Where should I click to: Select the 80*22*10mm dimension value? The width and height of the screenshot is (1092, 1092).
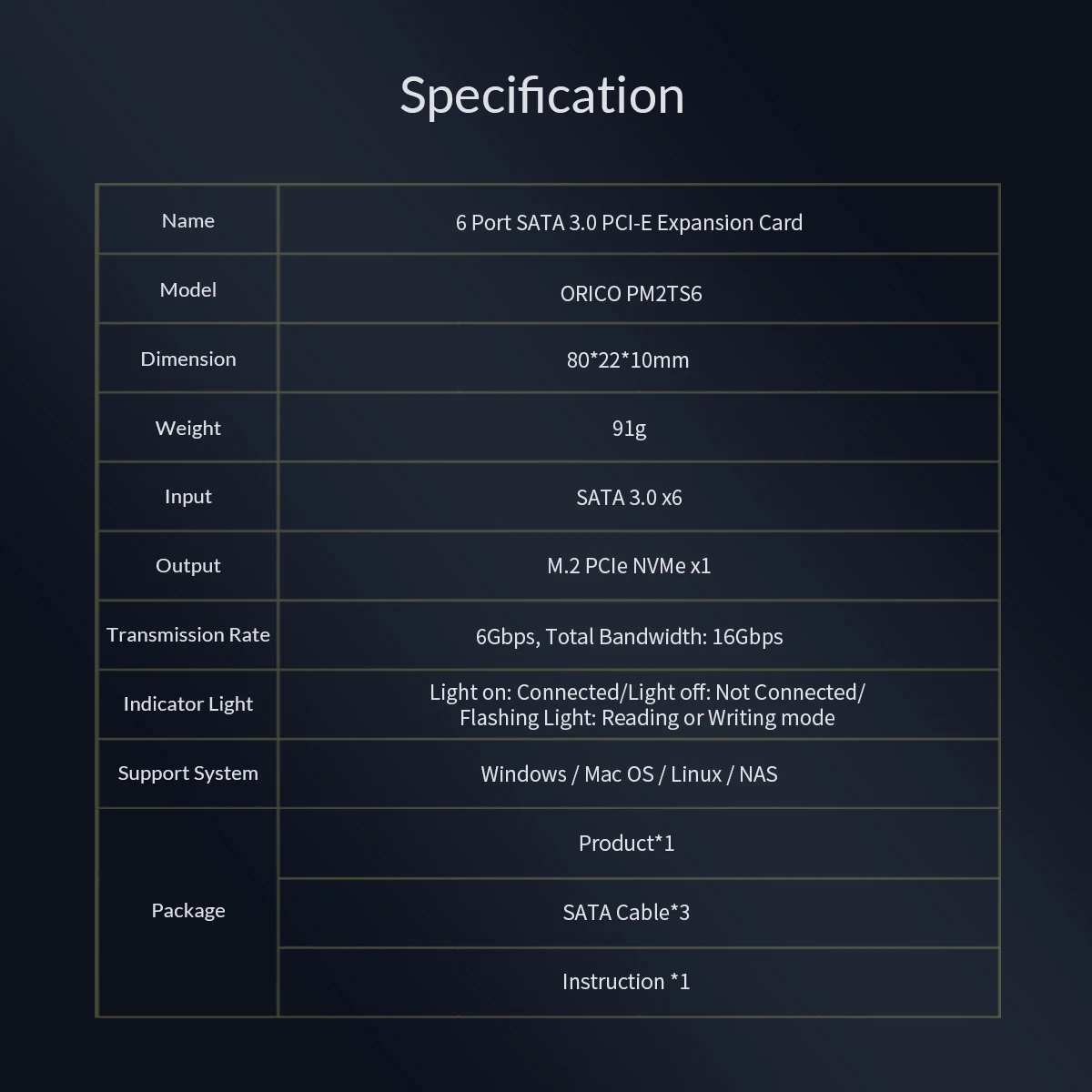coord(628,359)
